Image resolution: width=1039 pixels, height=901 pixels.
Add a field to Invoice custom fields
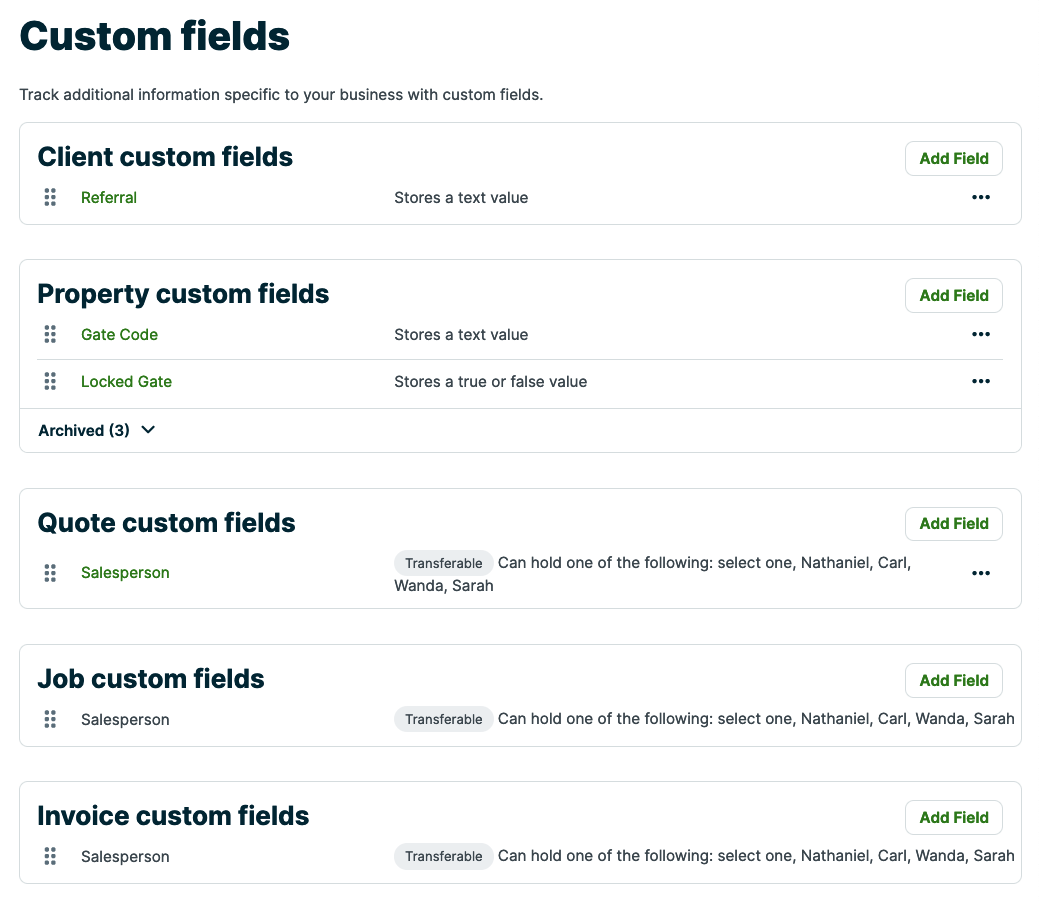pyautogui.click(x=953, y=818)
